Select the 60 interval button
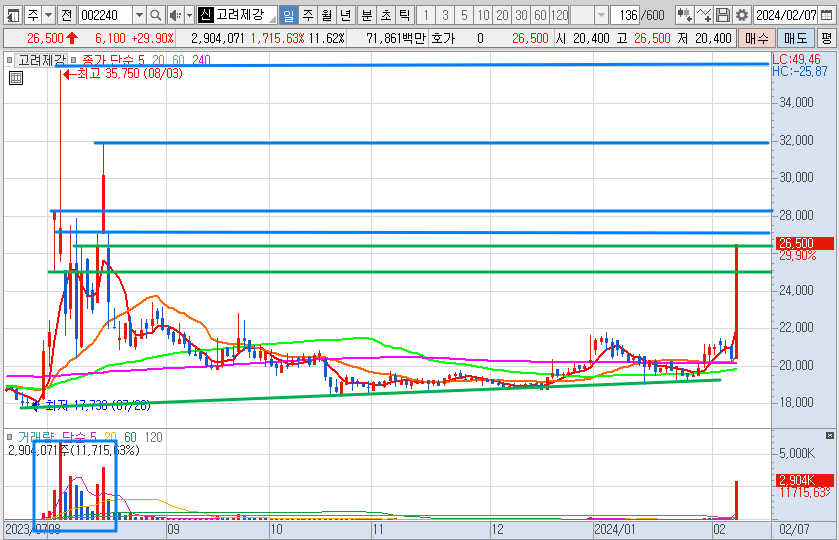Image resolution: width=839 pixels, height=540 pixels. (x=540, y=15)
